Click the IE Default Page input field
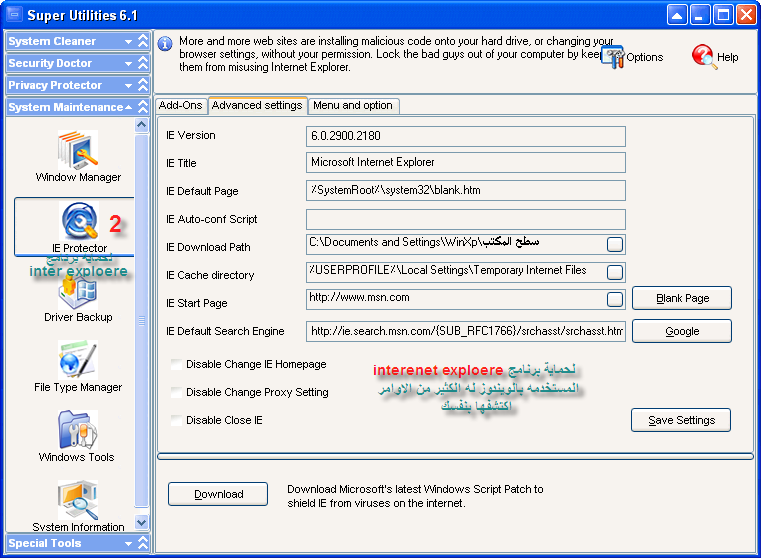Image resolution: width=761 pixels, height=558 pixels. pos(465,191)
